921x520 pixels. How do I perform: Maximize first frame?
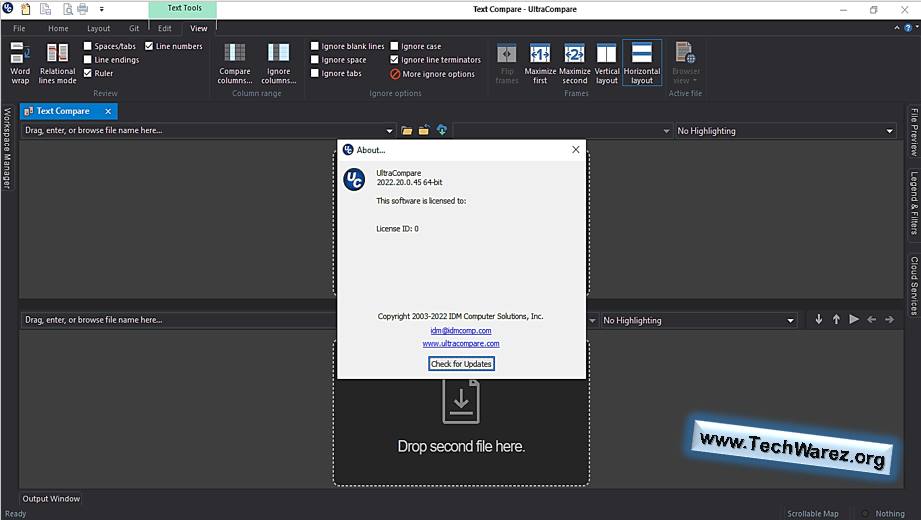540,63
